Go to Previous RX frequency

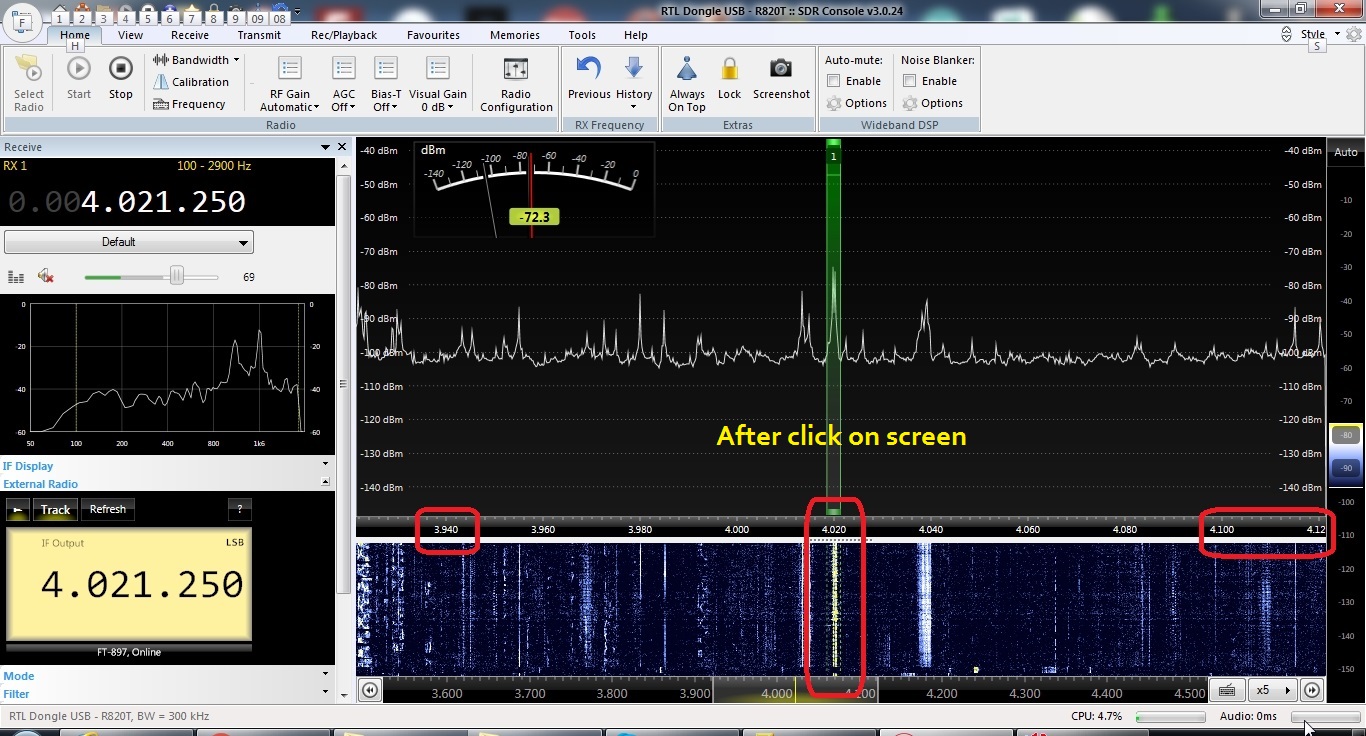589,69
